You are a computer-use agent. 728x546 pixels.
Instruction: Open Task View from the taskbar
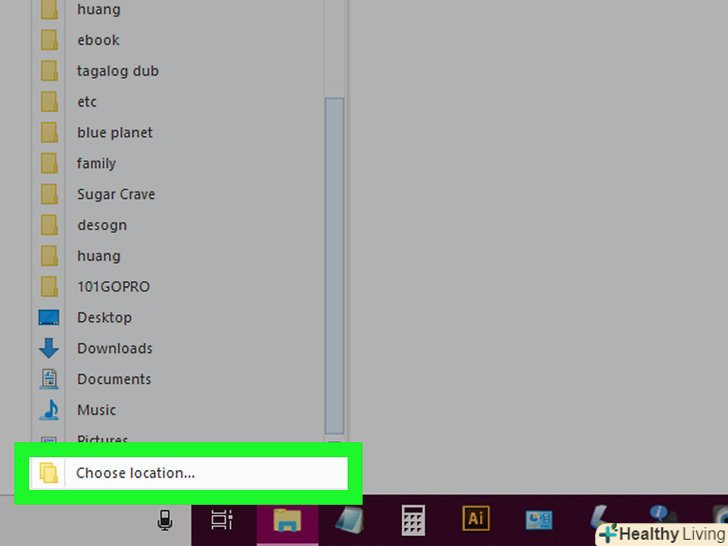pos(222,520)
